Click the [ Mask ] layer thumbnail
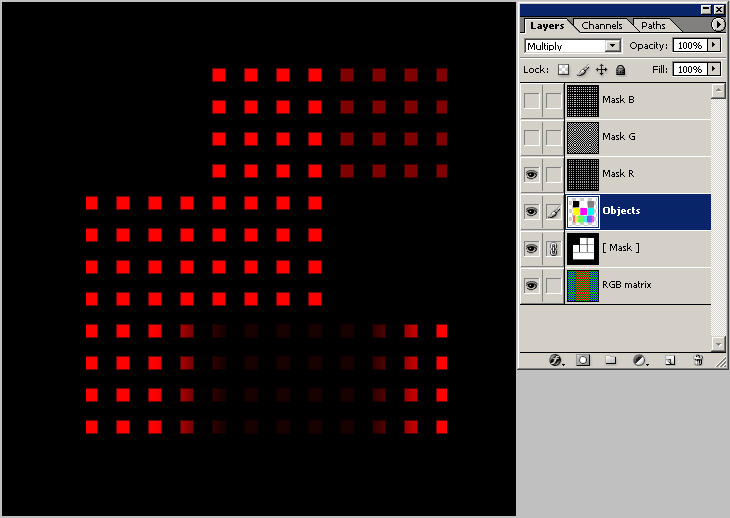 tap(583, 249)
